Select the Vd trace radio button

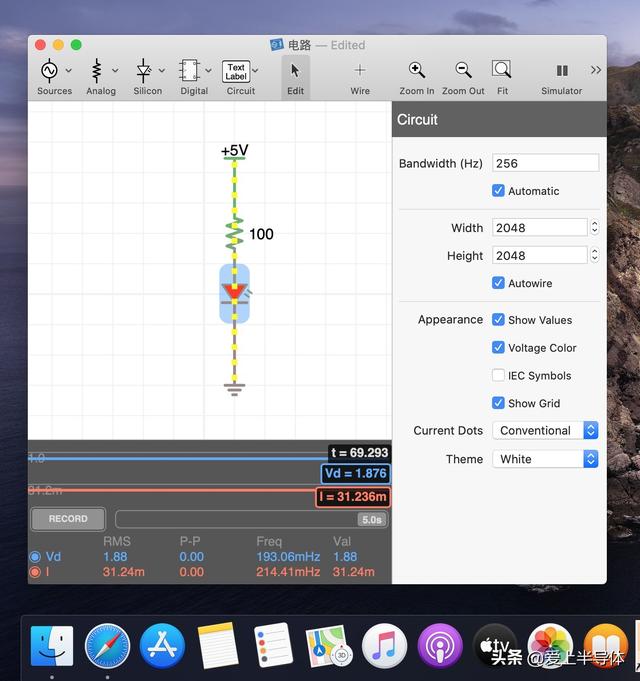(35, 557)
